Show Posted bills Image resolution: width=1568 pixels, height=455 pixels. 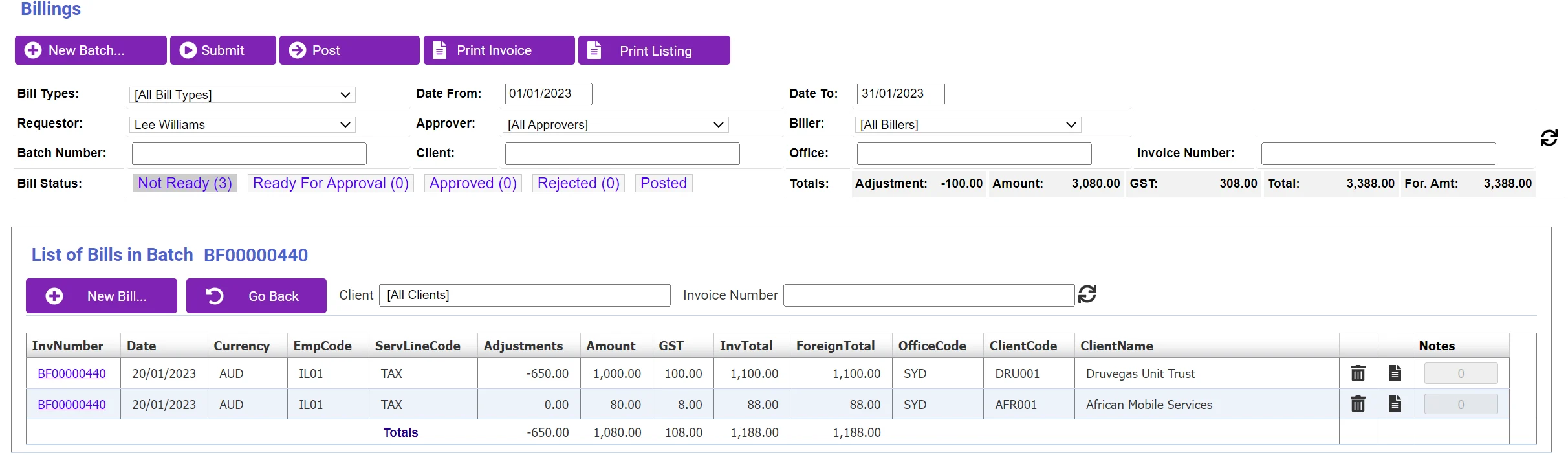[664, 183]
